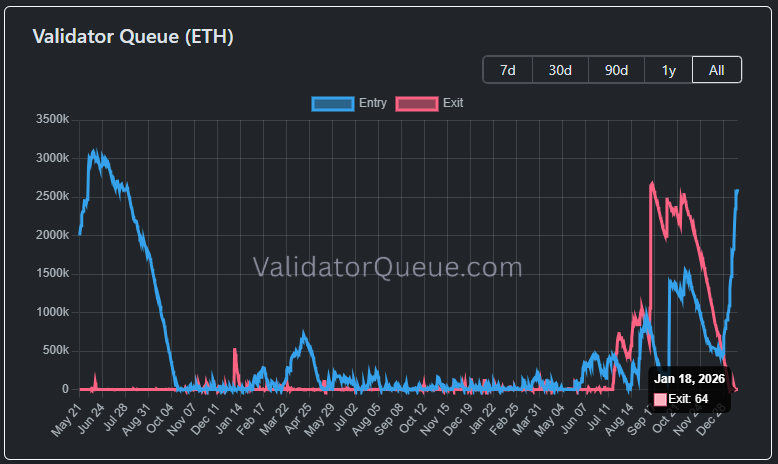Click the Entry legend label text
This screenshot has width=778, height=464.
tap(372, 103)
